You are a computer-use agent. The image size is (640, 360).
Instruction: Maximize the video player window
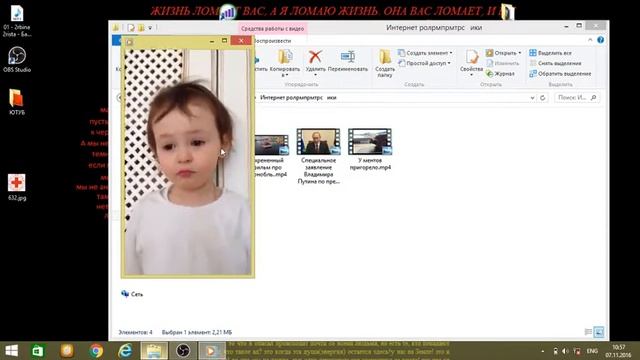[x=224, y=41]
